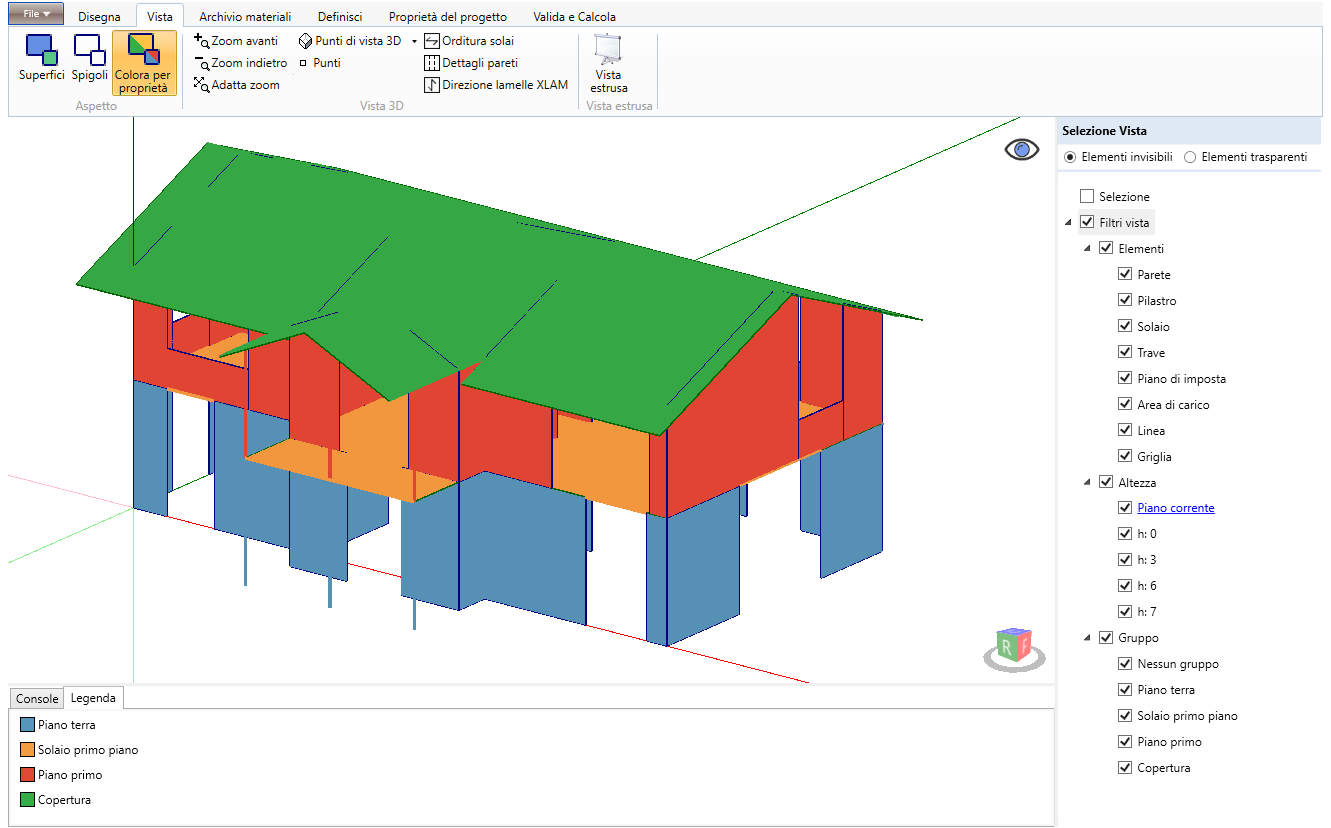Click the green Copertura legend swatch
1331x828 pixels.
pos(27,800)
